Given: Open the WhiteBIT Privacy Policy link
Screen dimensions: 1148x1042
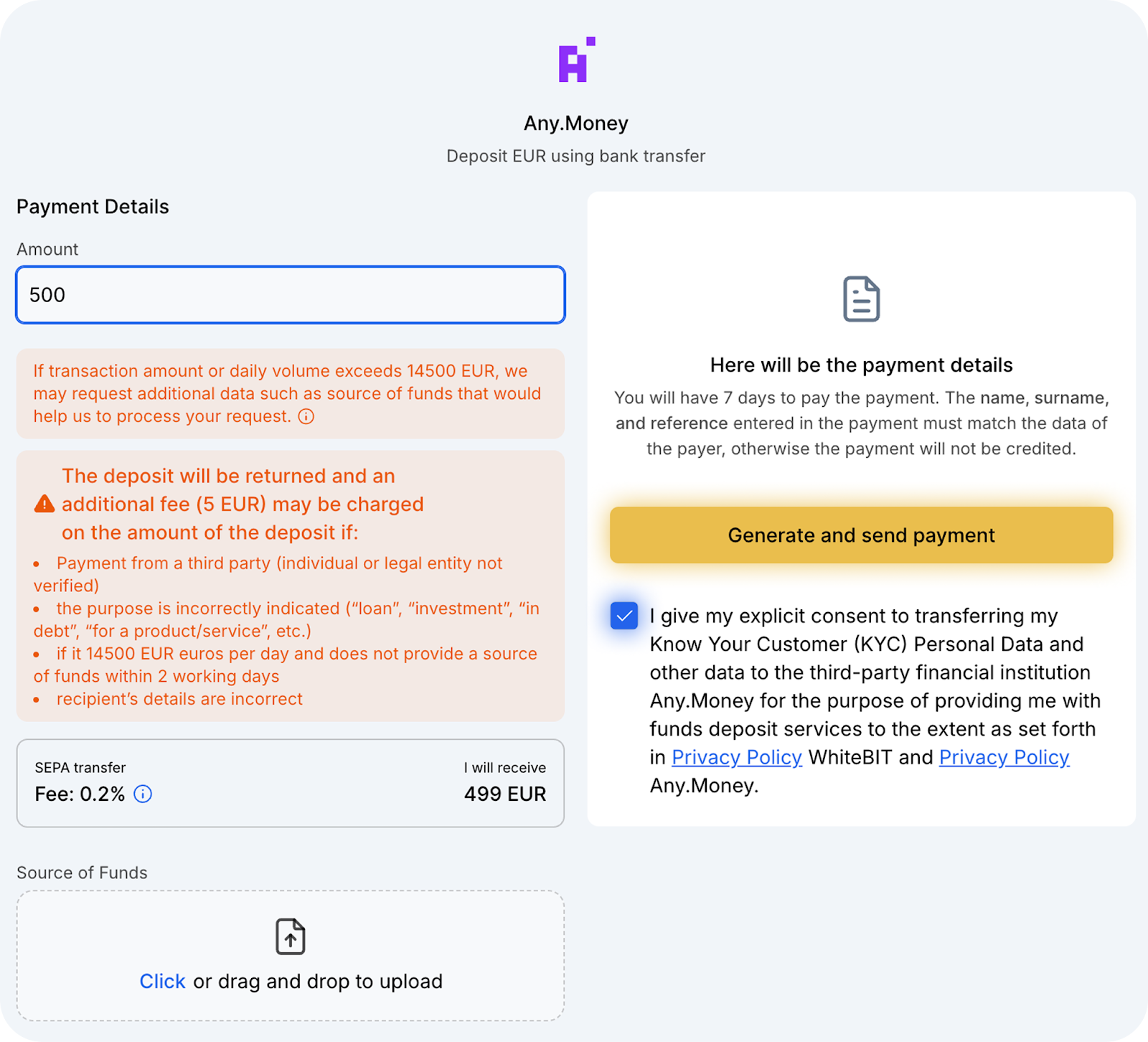Looking at the screenshot, I should tap(737, 757).
